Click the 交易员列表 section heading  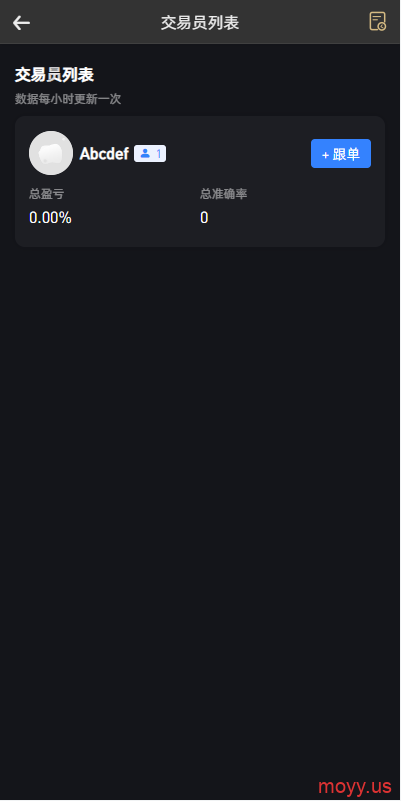point(54,75)
